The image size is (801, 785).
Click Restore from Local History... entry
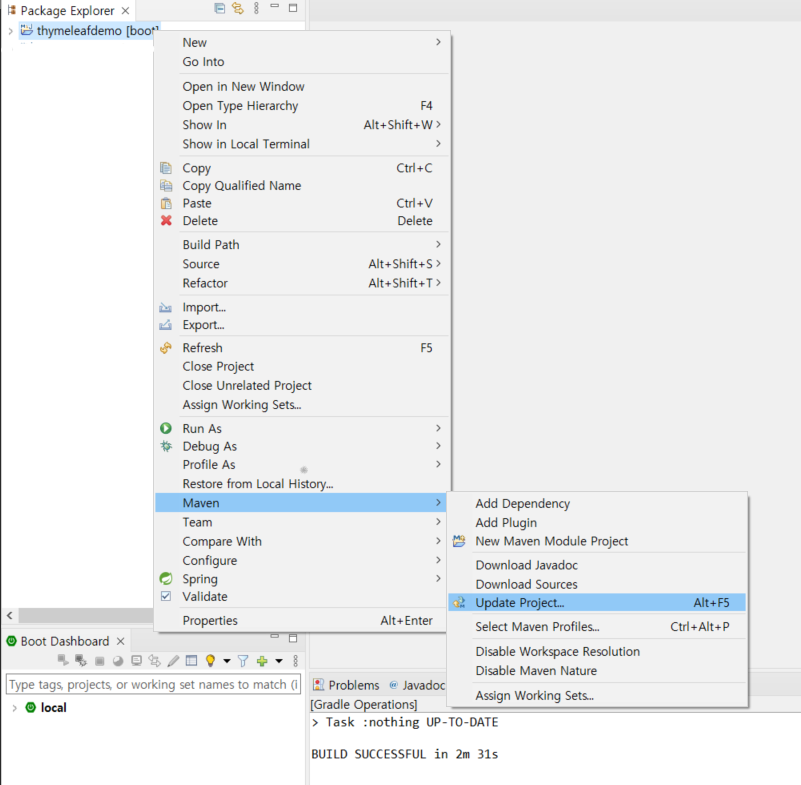[301, 484]
